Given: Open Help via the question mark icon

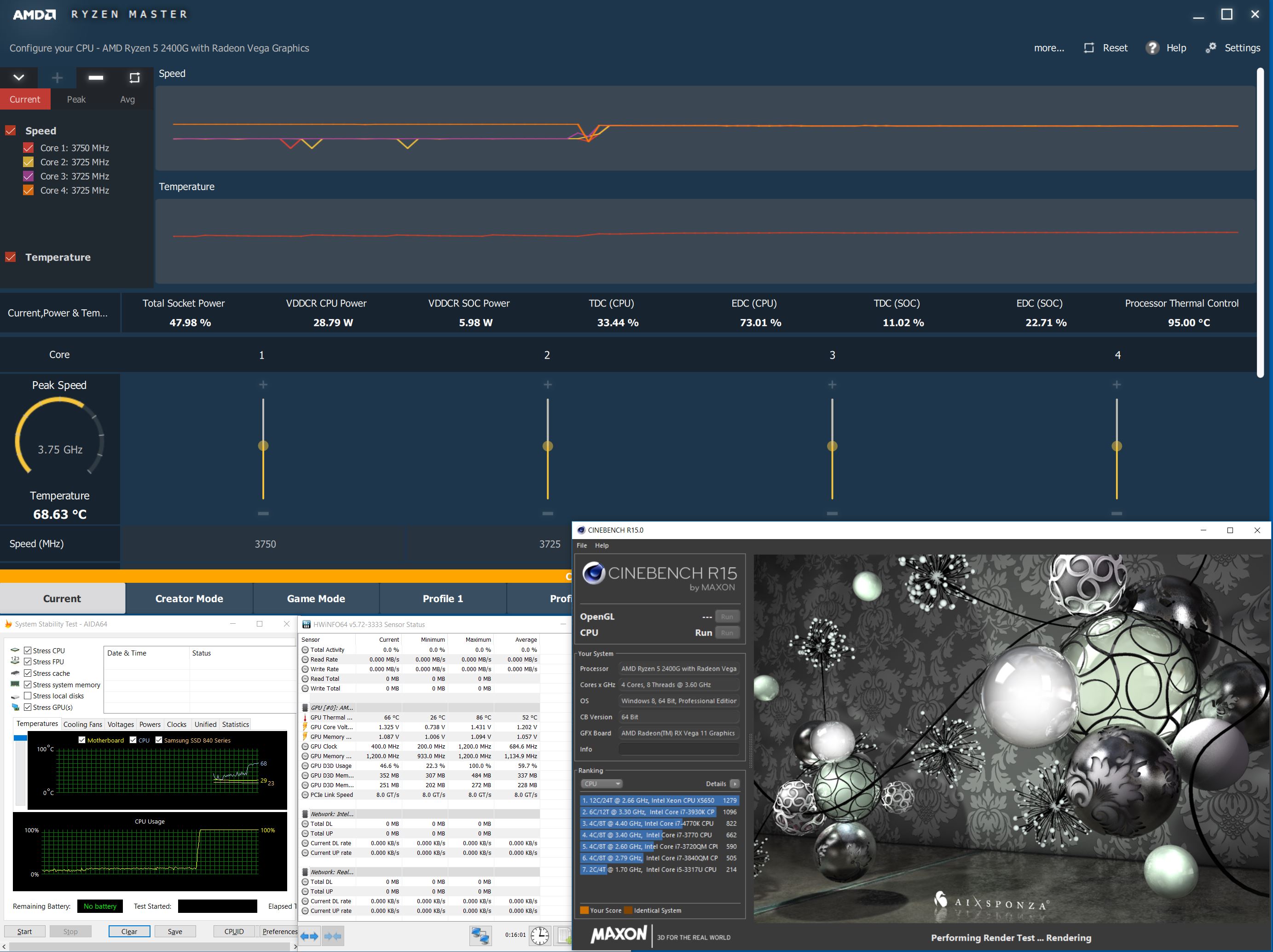Looking at the screenshot, I should (1152, 48).
